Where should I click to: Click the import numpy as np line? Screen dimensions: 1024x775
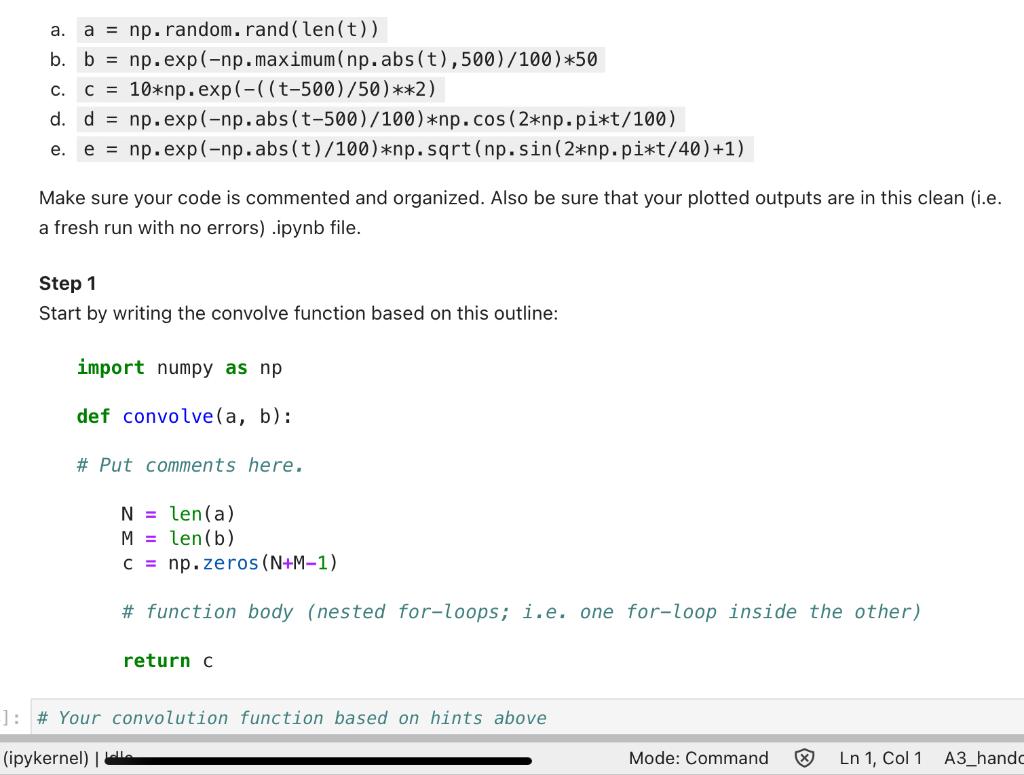tap(178, 367)
